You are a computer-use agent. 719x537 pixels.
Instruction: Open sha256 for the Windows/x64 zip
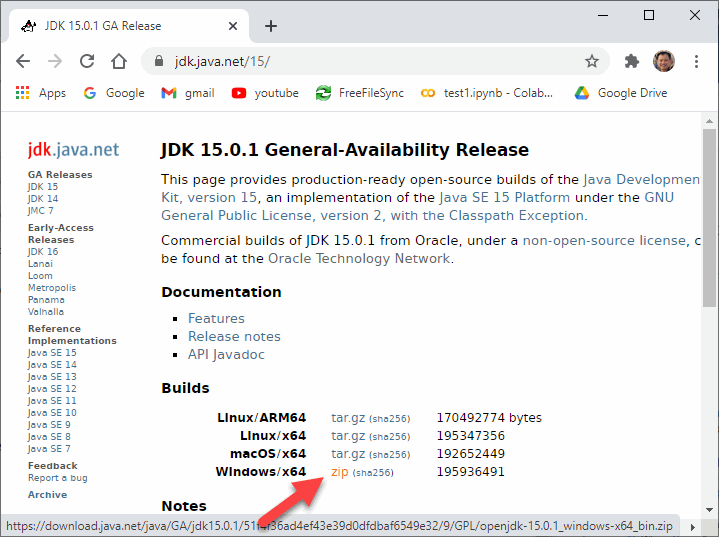tap(373, 473)
